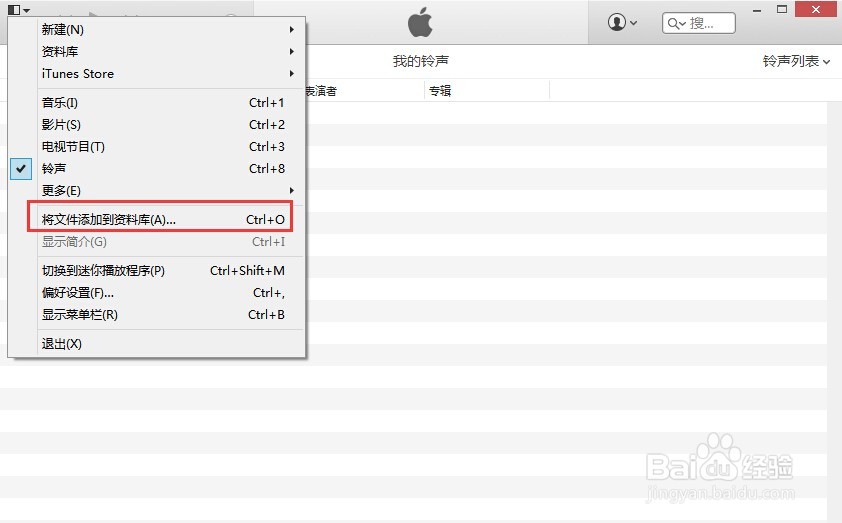This screenshot has width=842, height=523.
Task: Expand the 新建(N) submenu
Action: click(x=170, y=30)
